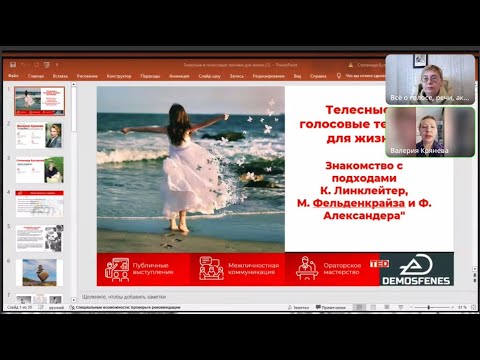
Task: Click video tile of Валерия Крянева
Action: pos(430,132)
